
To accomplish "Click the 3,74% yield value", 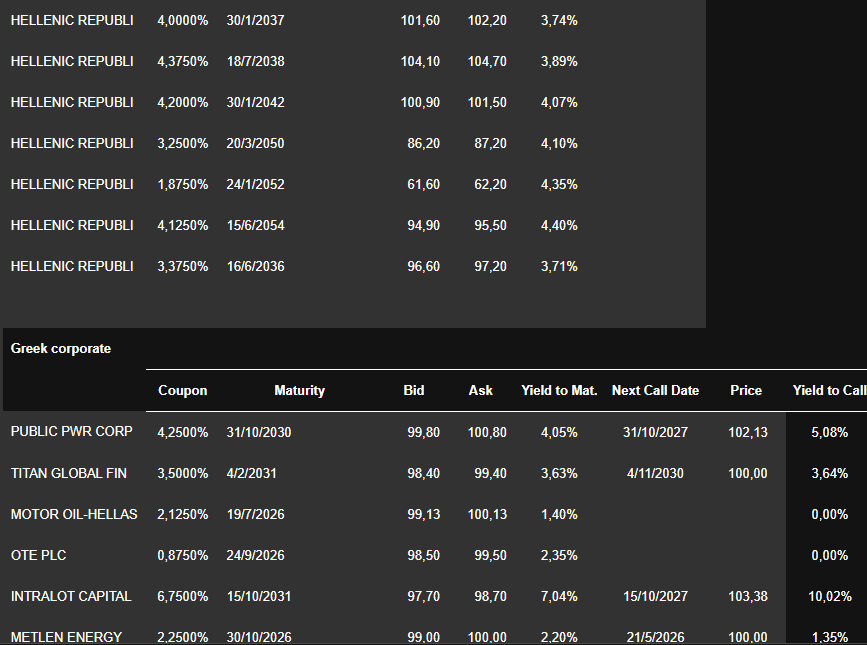I will (559, 20).
